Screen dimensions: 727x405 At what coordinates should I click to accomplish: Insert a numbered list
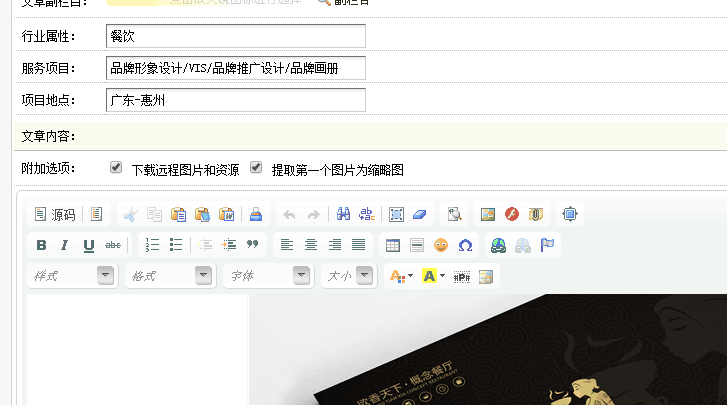152,245
